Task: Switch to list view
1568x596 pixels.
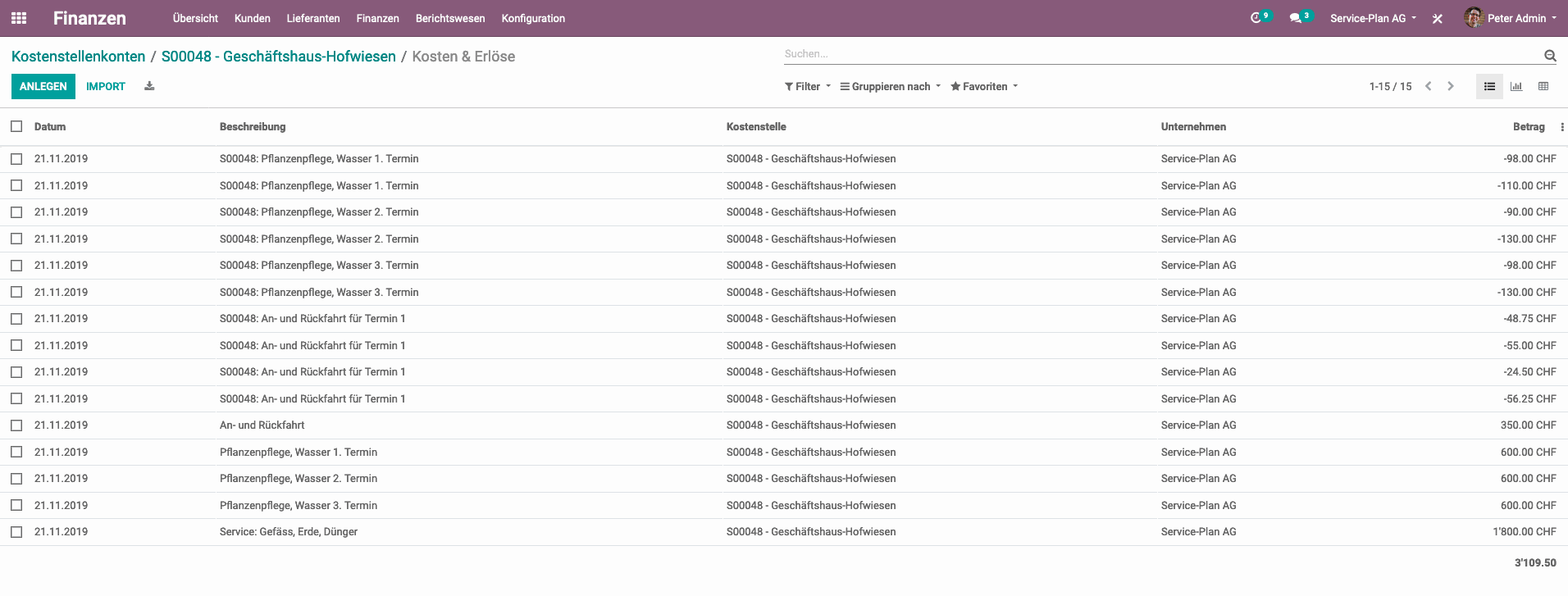Action: click(x=1489, y=86)
